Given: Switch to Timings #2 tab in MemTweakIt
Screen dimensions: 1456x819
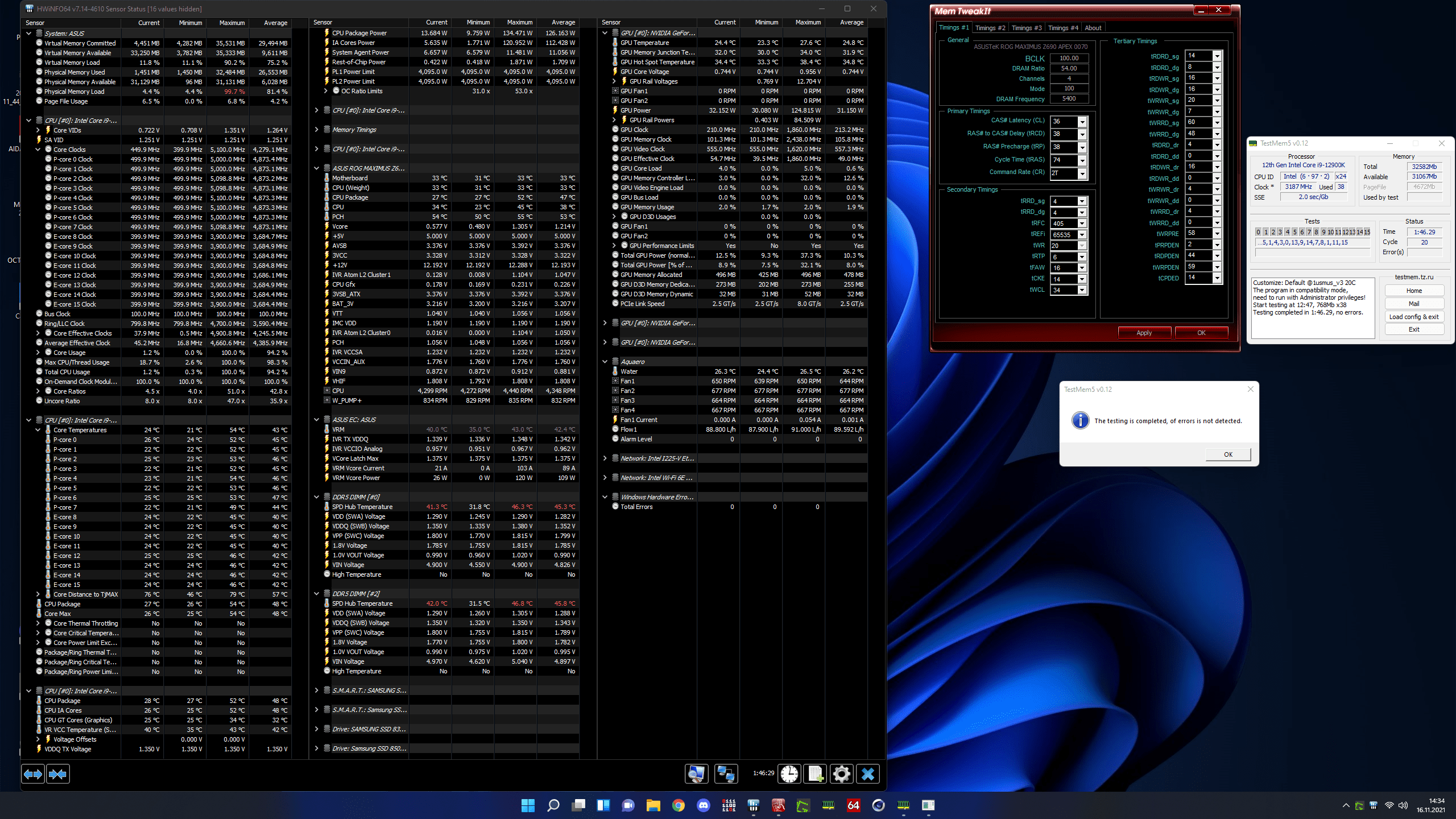Looking at the screenshot, I should (x=990, y=28).
